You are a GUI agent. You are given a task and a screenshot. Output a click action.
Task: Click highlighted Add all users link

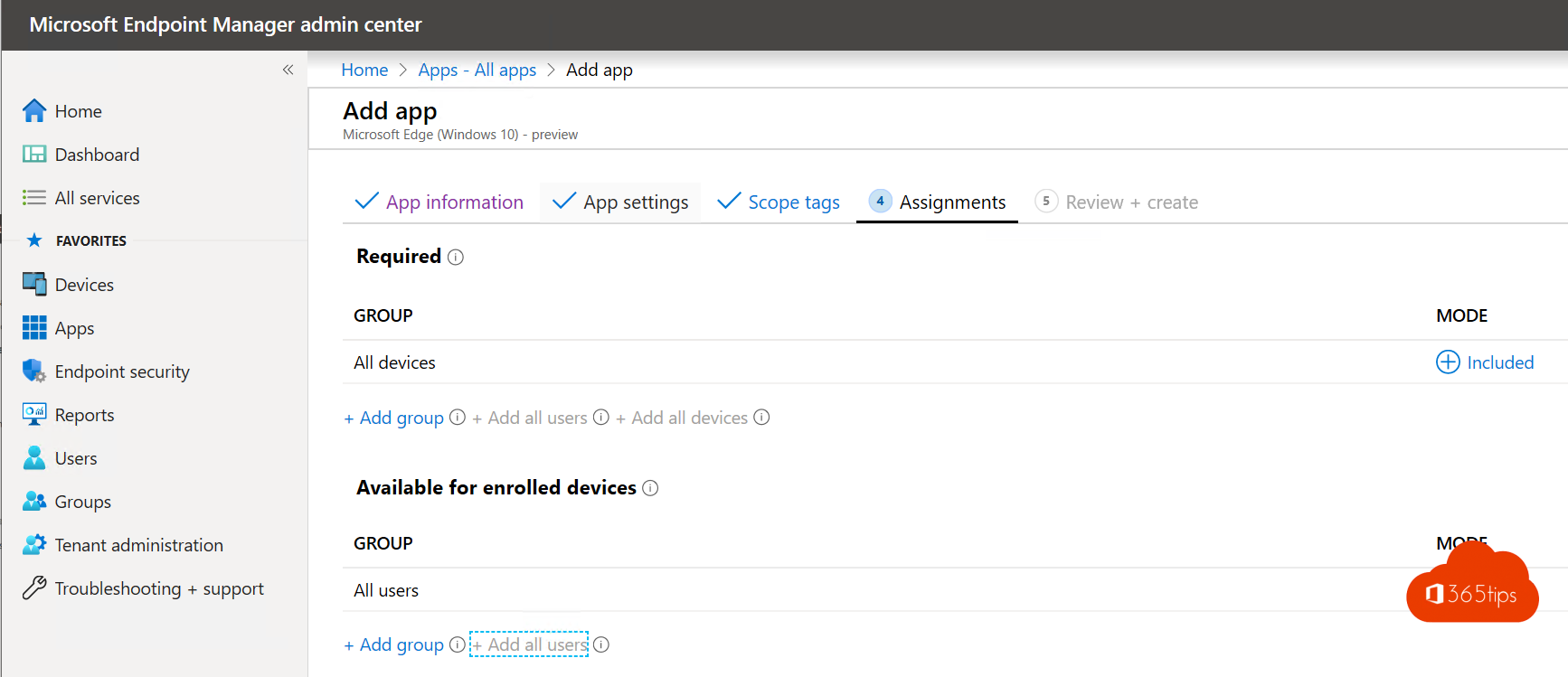point(530,644)
